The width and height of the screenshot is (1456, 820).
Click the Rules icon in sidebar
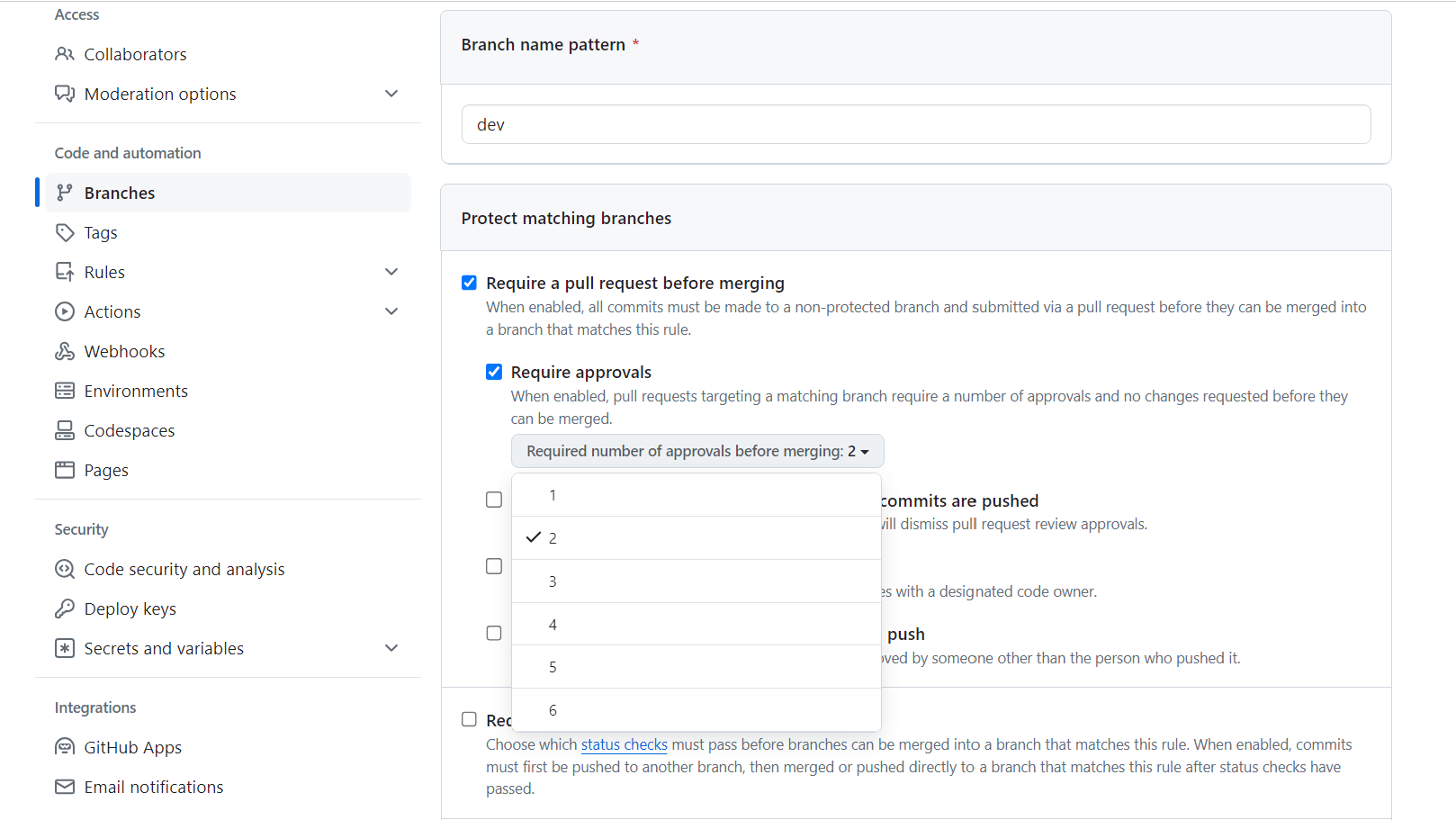click(x=65, y=272)
